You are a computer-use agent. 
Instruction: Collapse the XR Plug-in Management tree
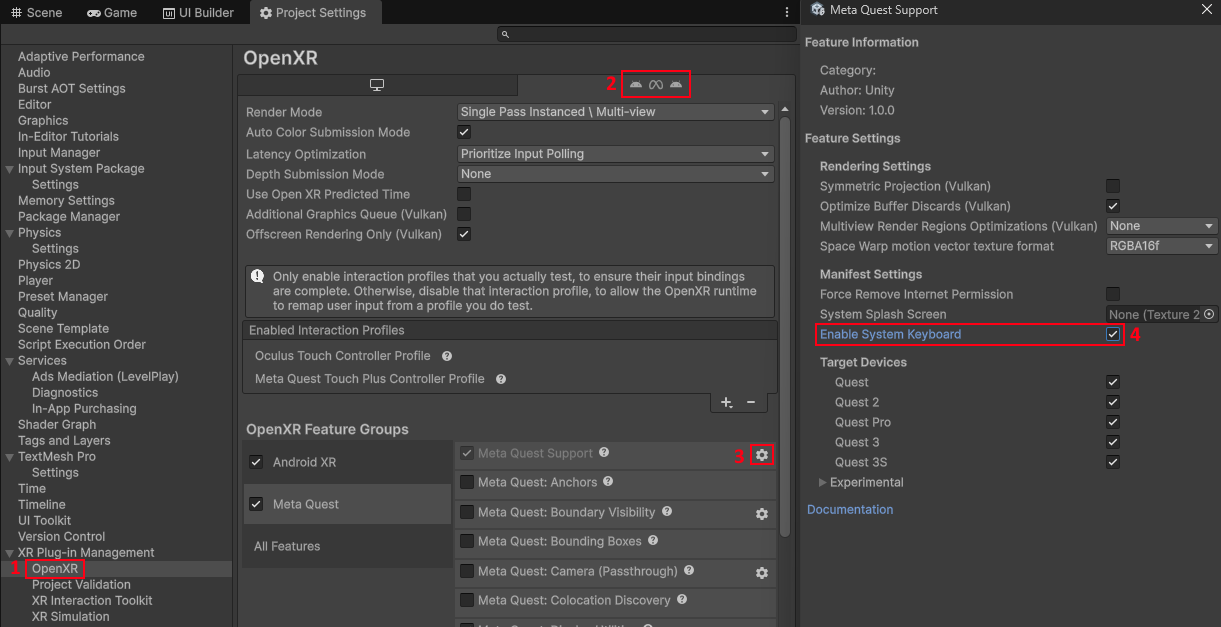point(10,552)
